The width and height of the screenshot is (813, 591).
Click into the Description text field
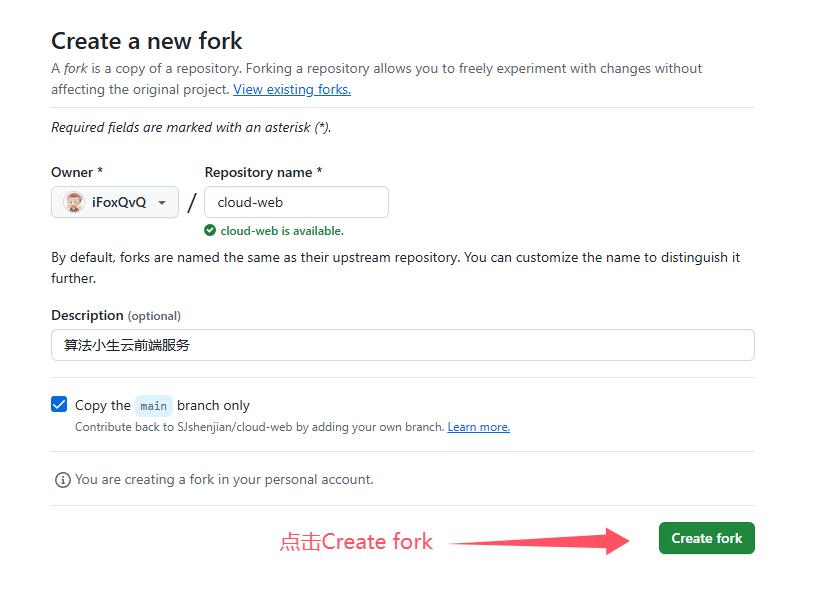402,345
